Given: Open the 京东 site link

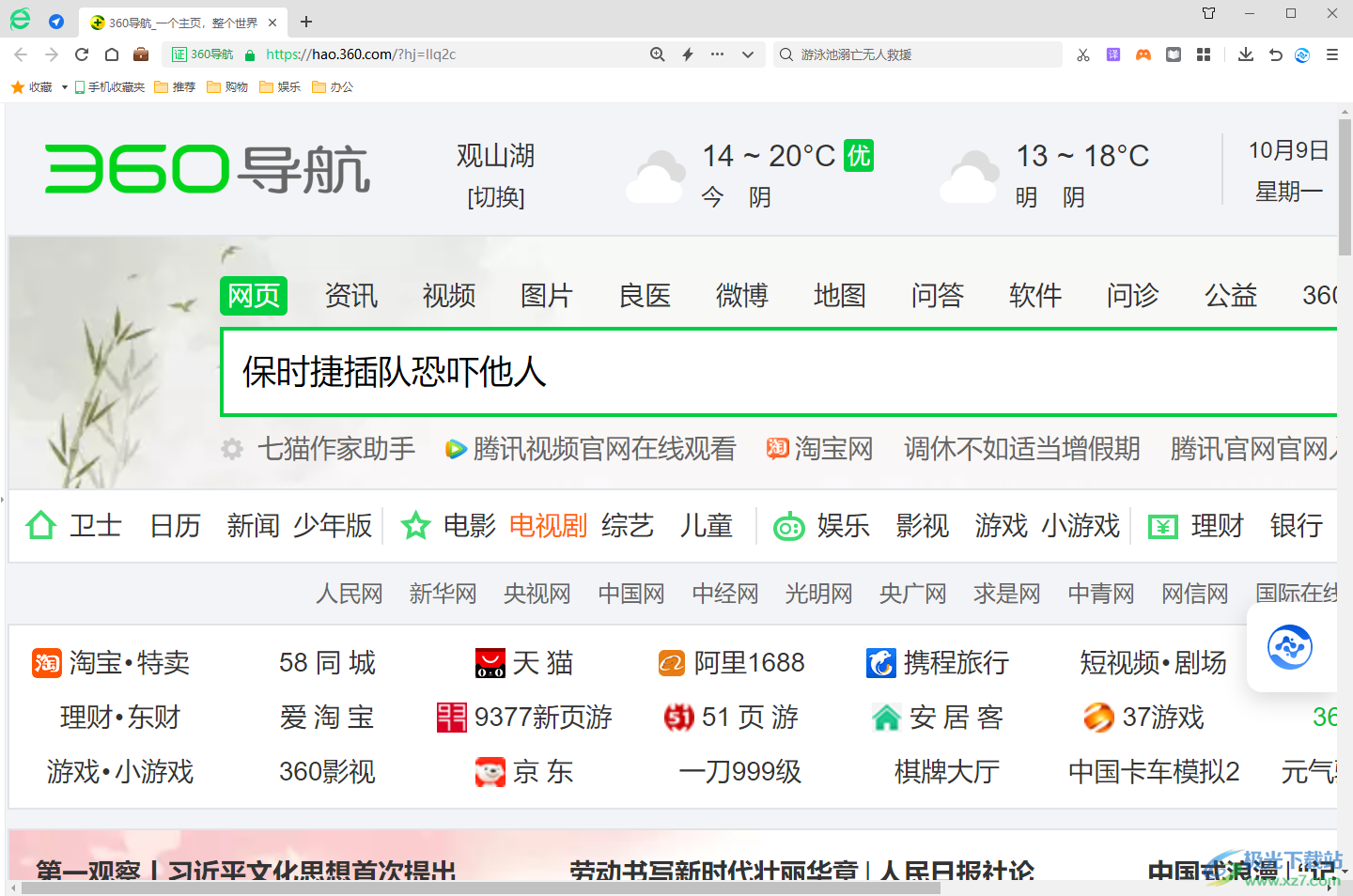Looking at the screenshot, I should pos(524,772).
